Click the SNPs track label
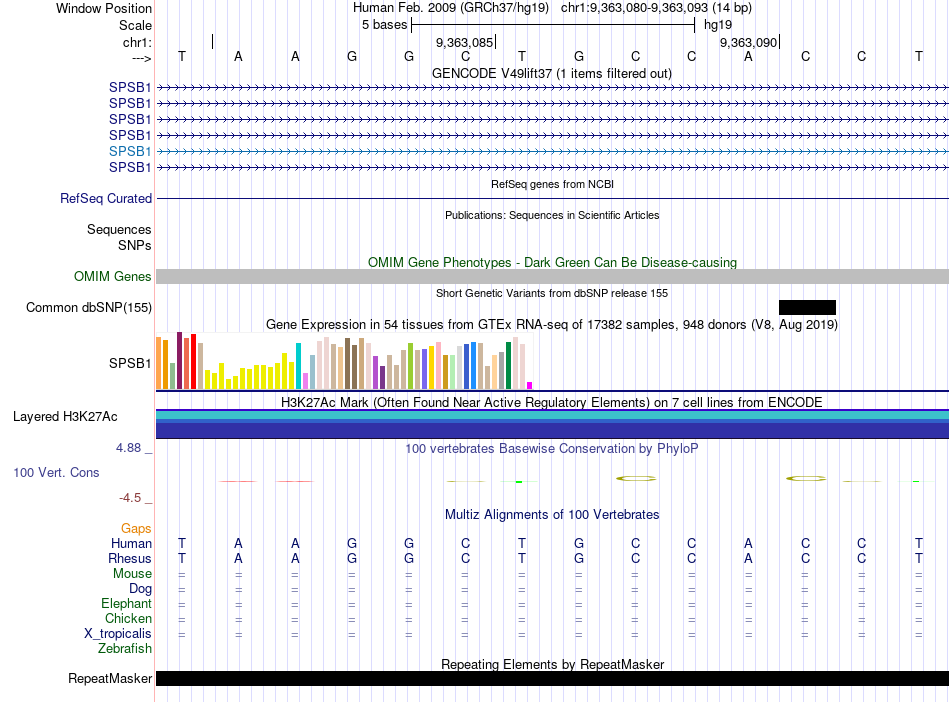 (x=135, y=245)
